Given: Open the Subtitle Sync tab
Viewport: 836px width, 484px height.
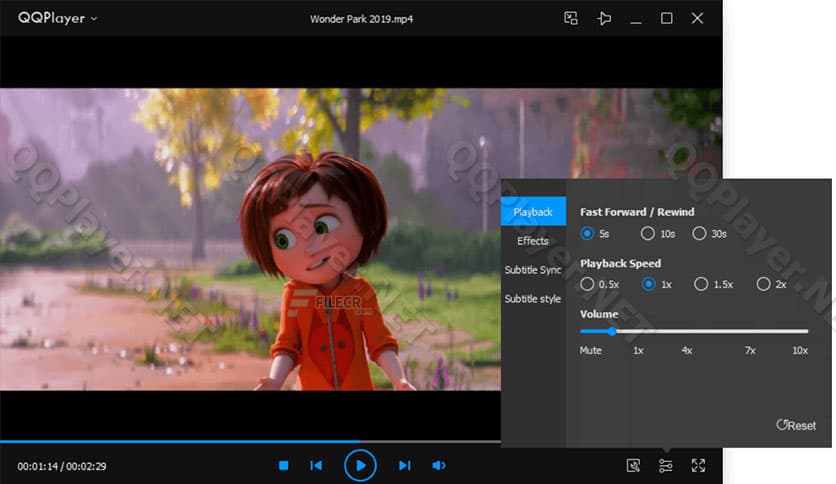Looking at the screenshot, I should pos(533,270).
